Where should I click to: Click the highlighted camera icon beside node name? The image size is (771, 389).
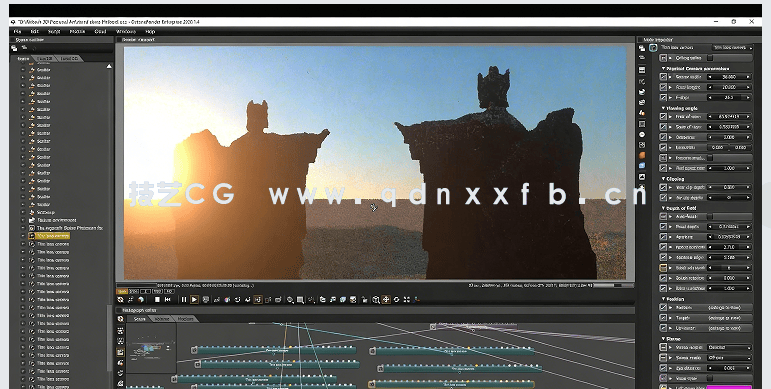coord(653,48)
